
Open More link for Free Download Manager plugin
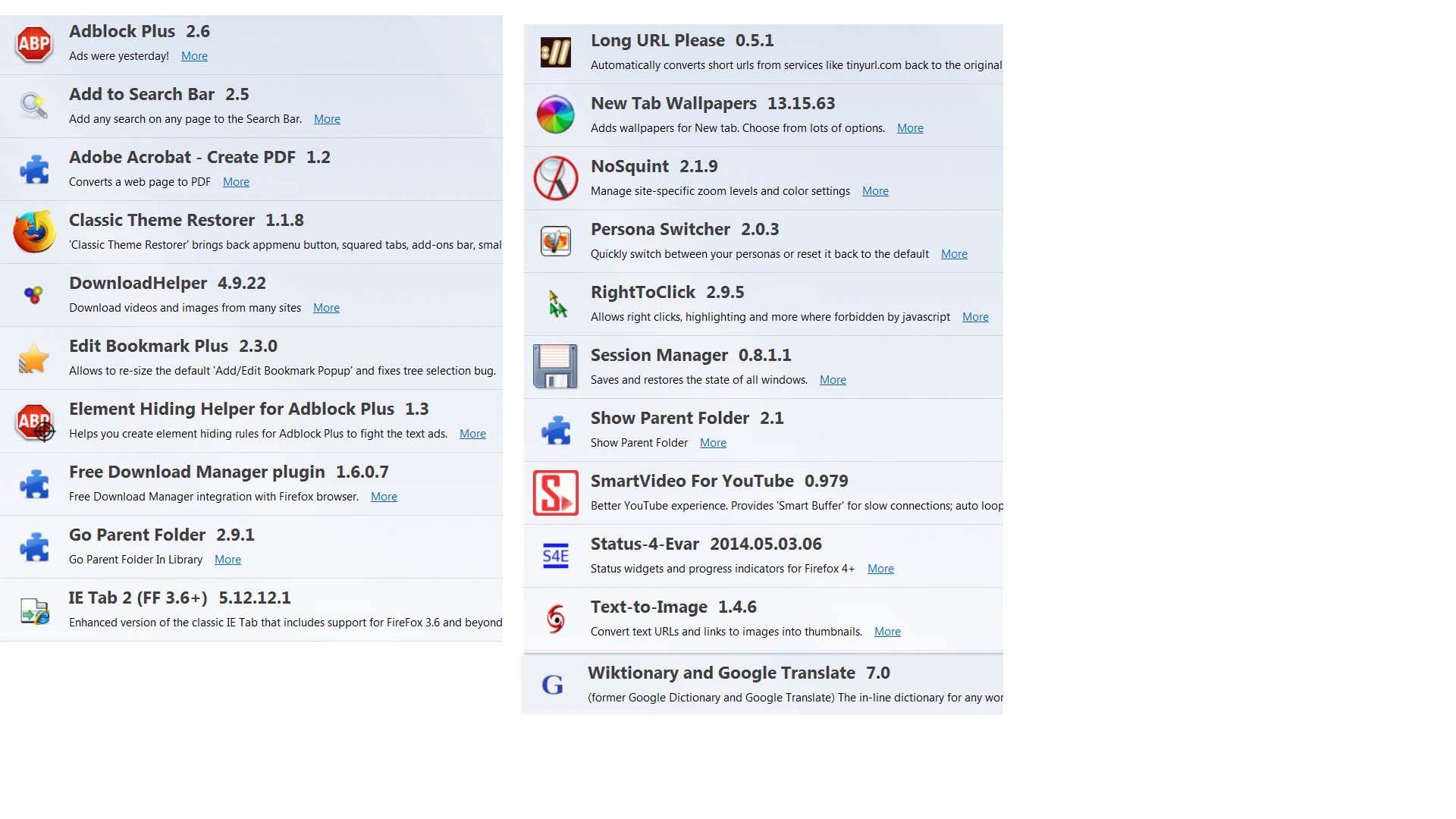(x=384, y=497)
